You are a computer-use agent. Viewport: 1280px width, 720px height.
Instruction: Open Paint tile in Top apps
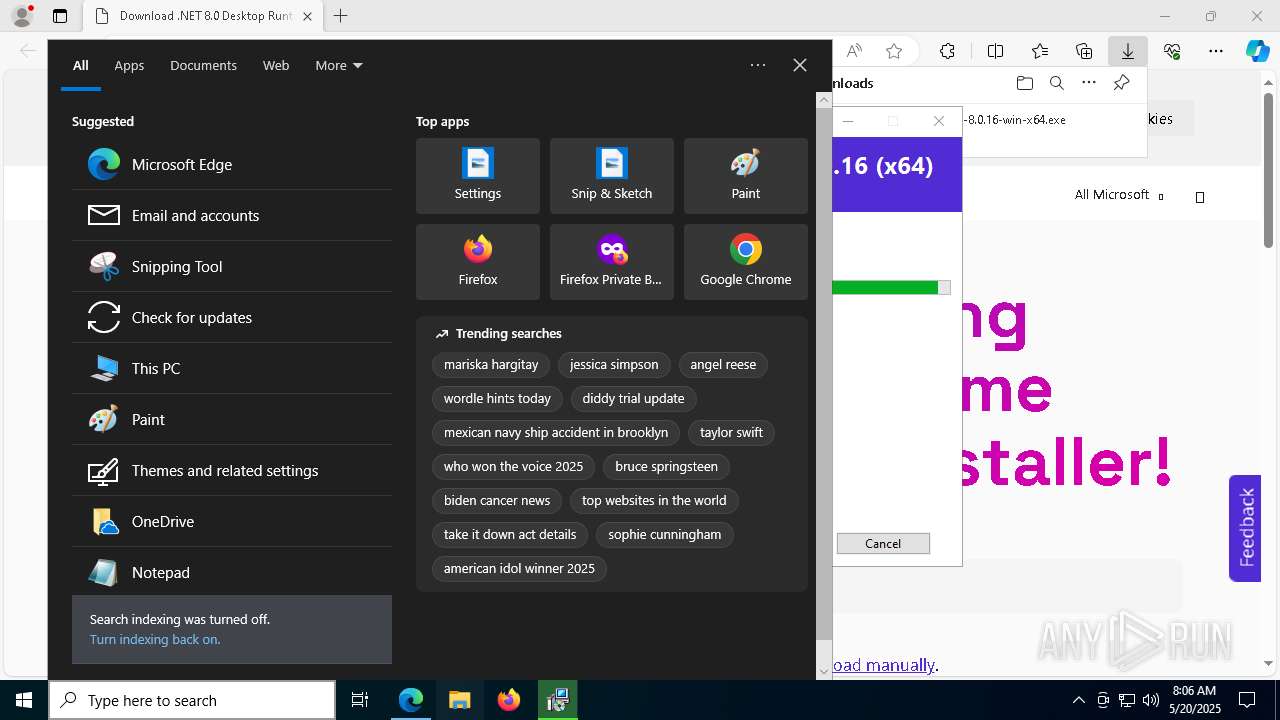(x=746, y=176)
